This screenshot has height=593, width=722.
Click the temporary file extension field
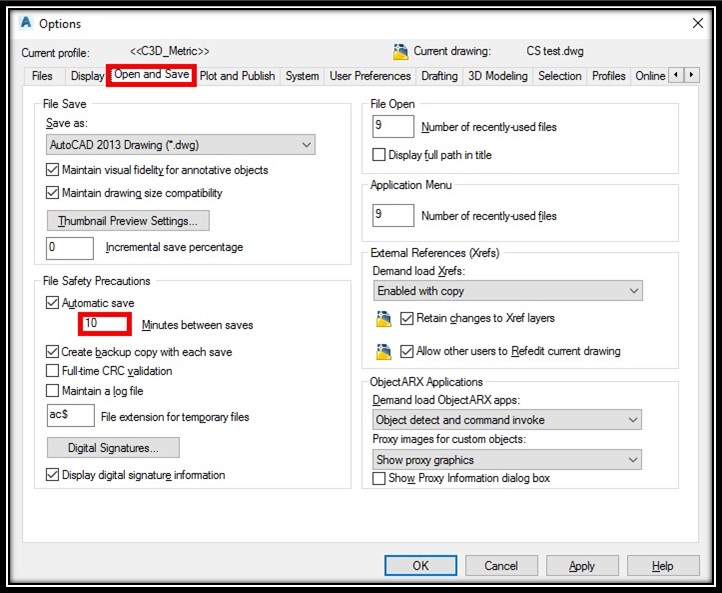coord(71,415)
